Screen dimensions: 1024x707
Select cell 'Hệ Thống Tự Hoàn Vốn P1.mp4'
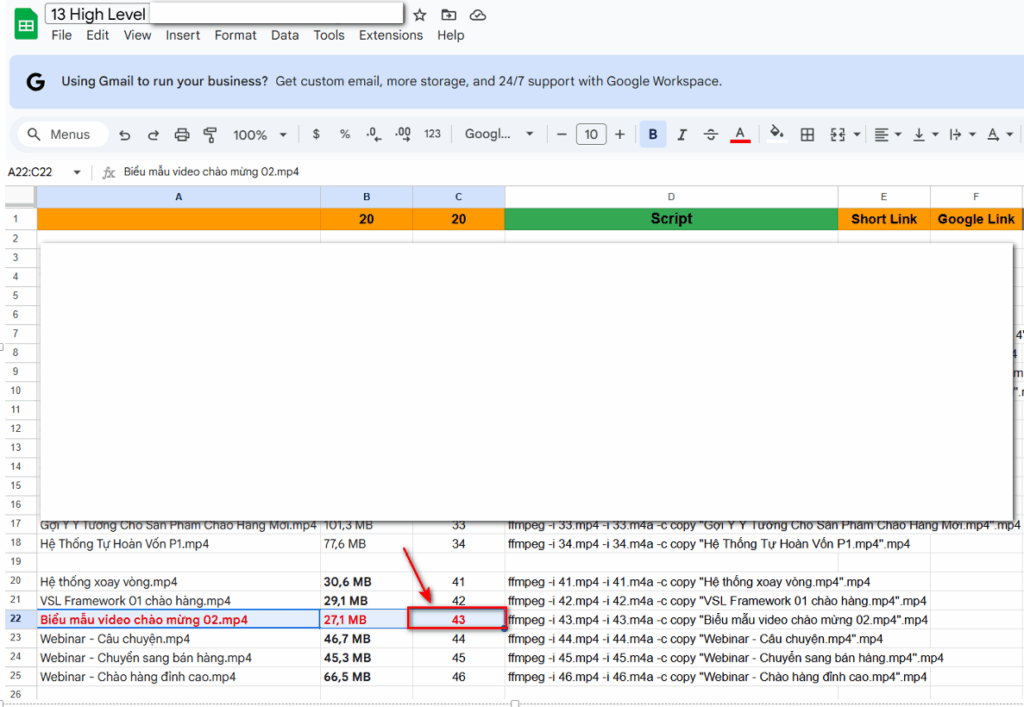pos(178,544)
